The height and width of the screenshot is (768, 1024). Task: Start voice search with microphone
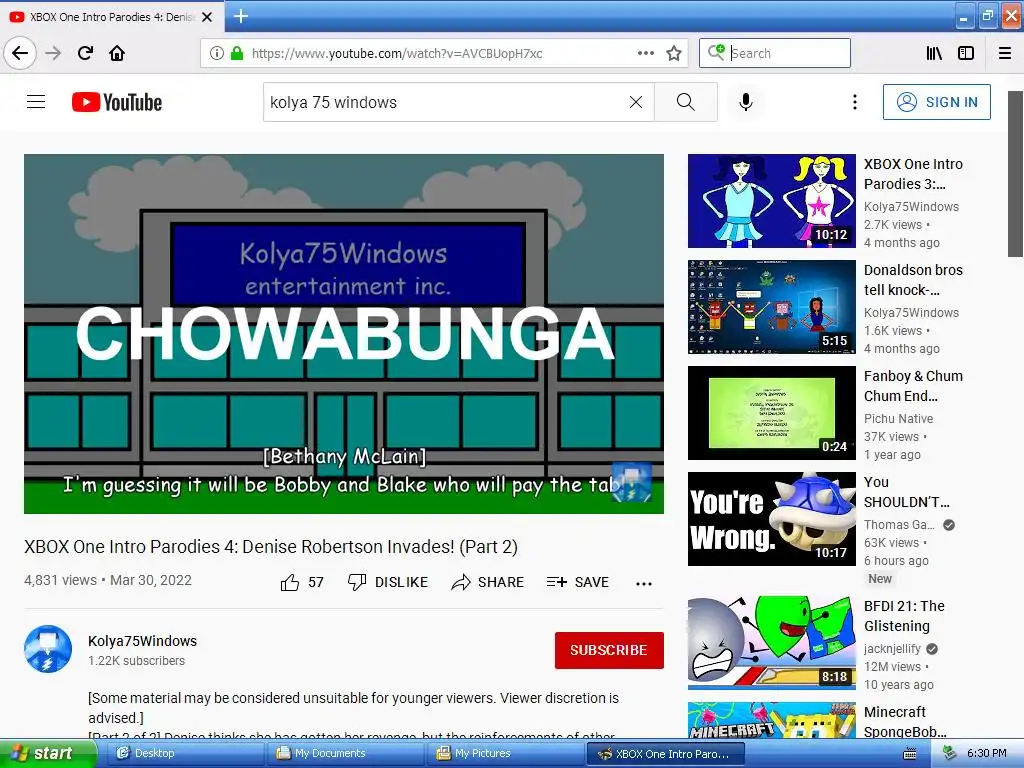click(x=746, y=102)
